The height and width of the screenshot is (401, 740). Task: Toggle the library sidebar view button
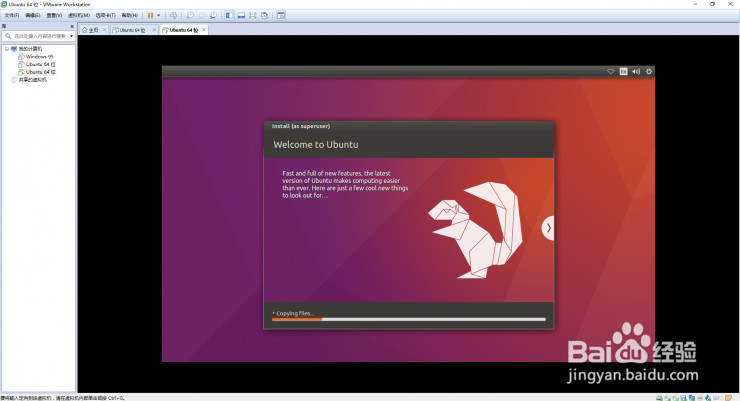(229, 15)
